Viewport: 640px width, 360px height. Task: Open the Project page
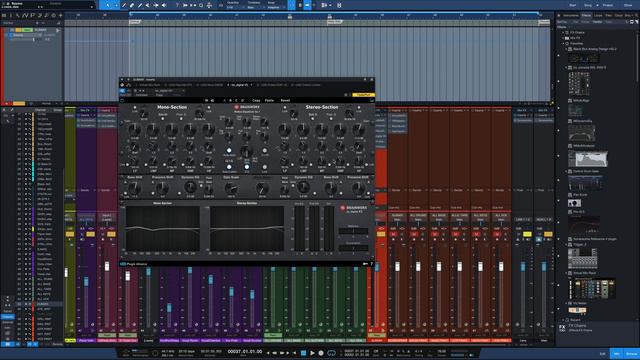(x=608, y=5)
